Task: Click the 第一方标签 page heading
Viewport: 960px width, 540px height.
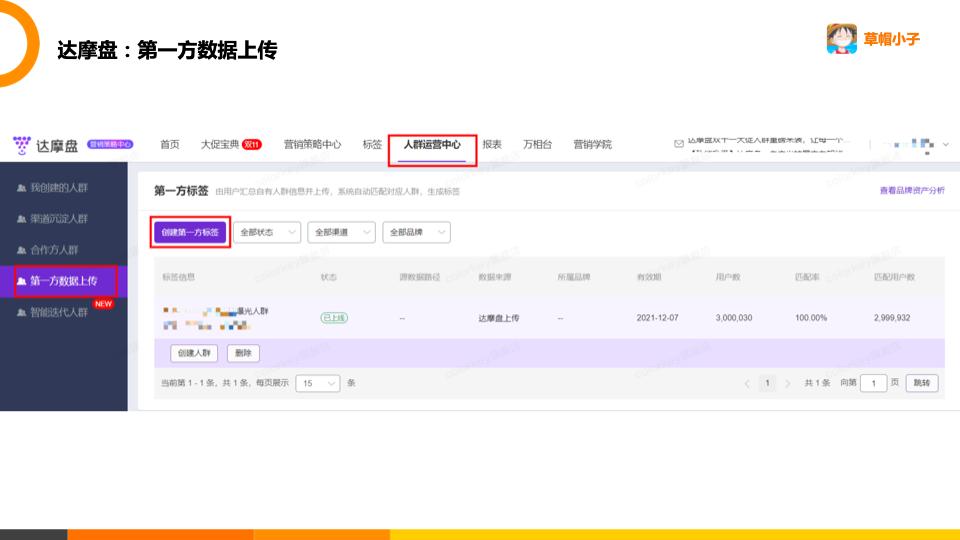Action: click(181, 191)
